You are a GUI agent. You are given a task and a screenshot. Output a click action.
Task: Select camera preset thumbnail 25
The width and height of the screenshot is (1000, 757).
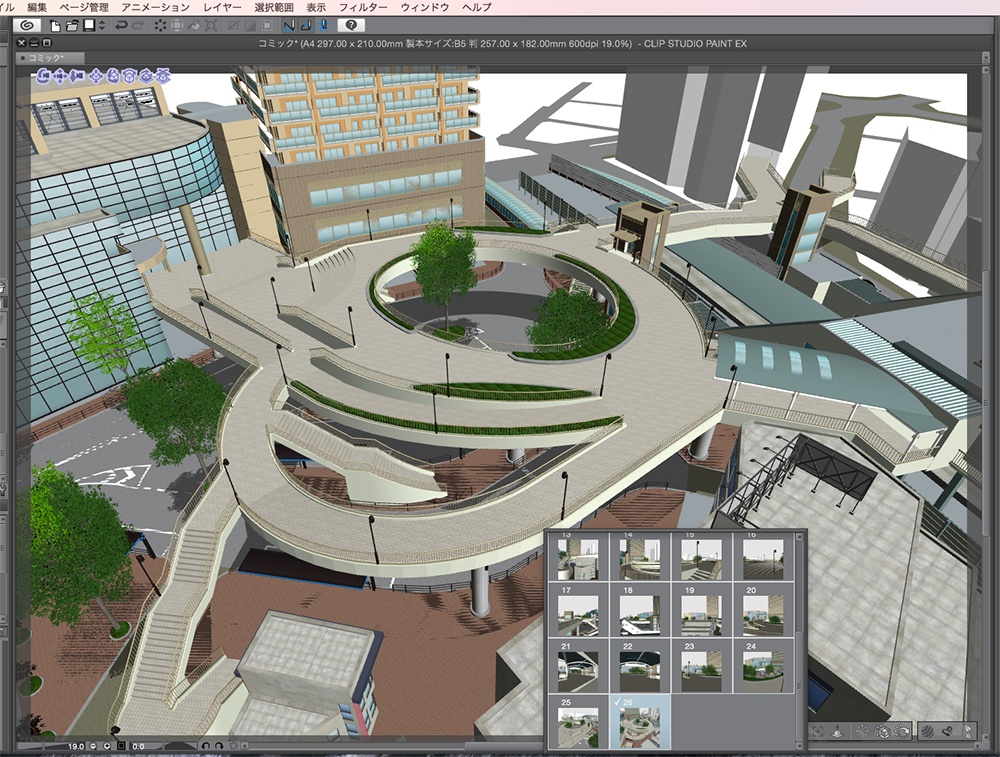click(x=578, y=722)
